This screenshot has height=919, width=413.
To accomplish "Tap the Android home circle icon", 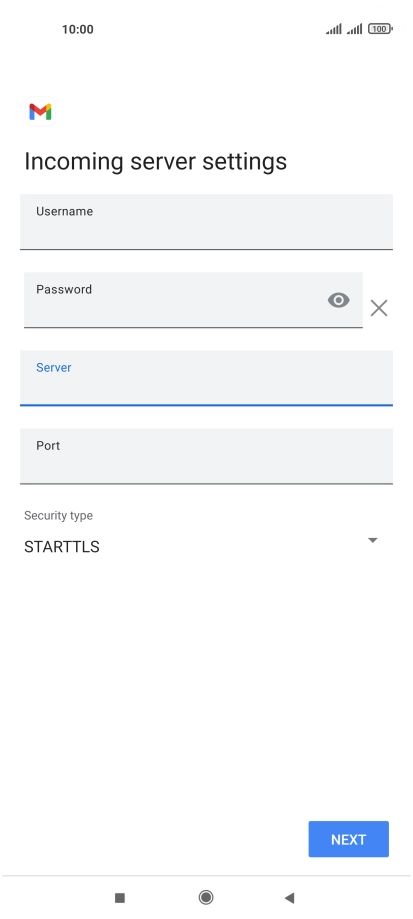I will coord(206,897).
